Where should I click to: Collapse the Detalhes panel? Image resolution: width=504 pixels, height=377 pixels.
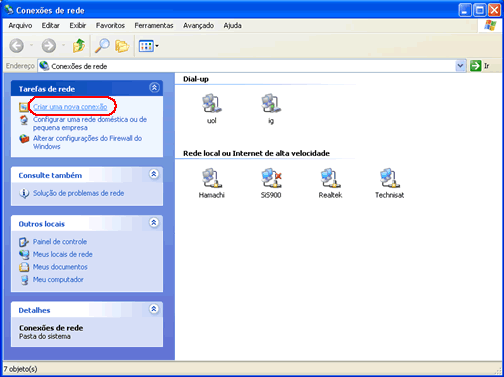[154, 309]
